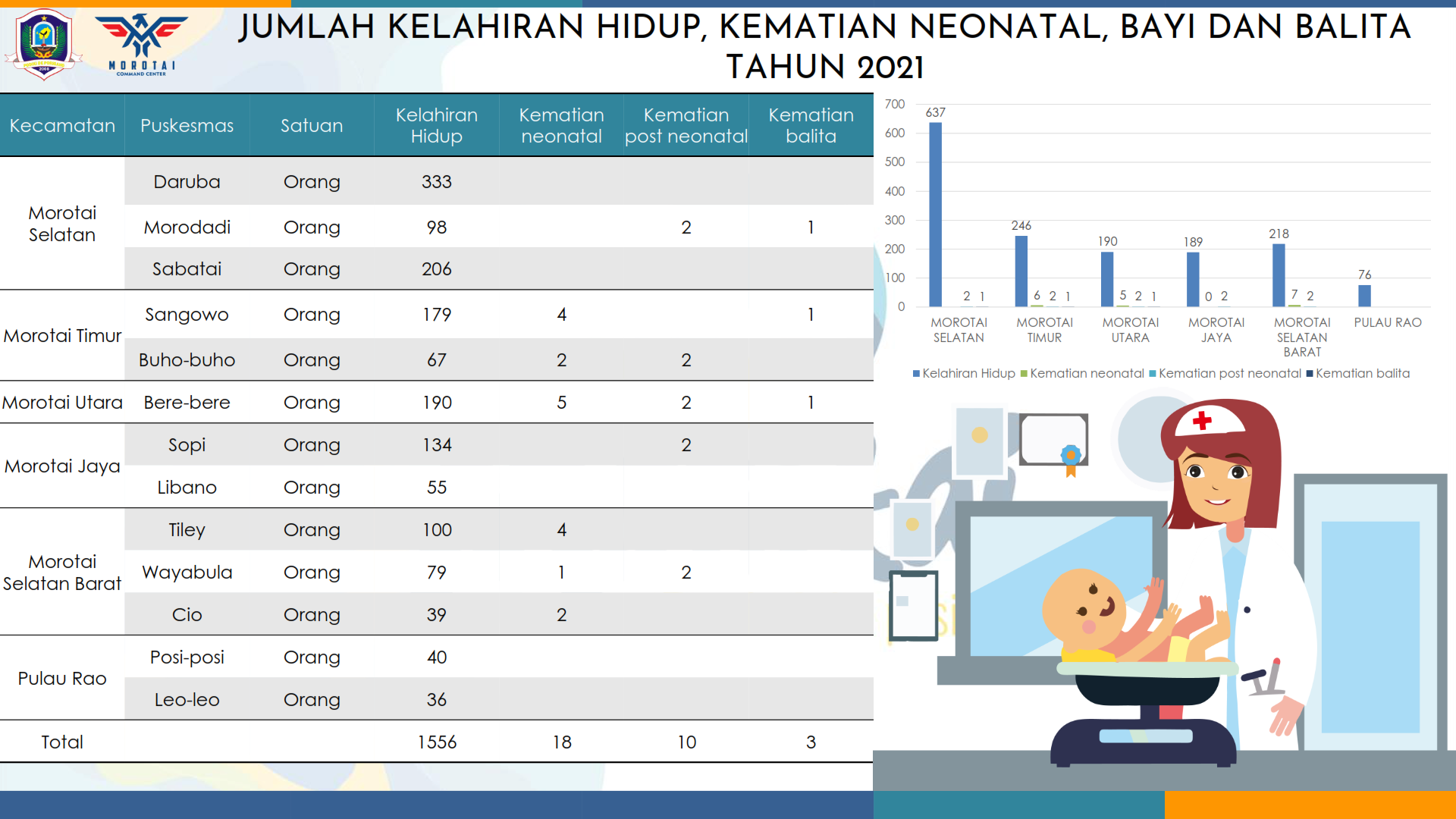Click the Total row label
Image resolution: width=1456 pixels, height=819 pixels.
pos(62,742)
